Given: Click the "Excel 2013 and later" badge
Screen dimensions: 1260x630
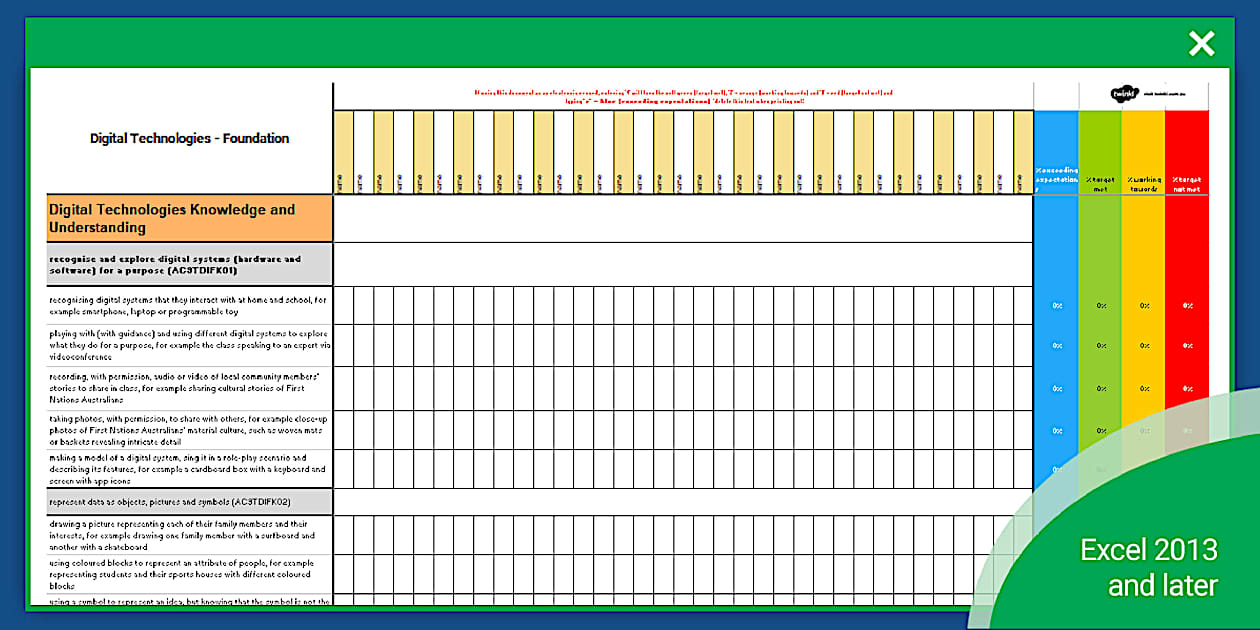Looking at the screenshot, I should coord(1148,565).
